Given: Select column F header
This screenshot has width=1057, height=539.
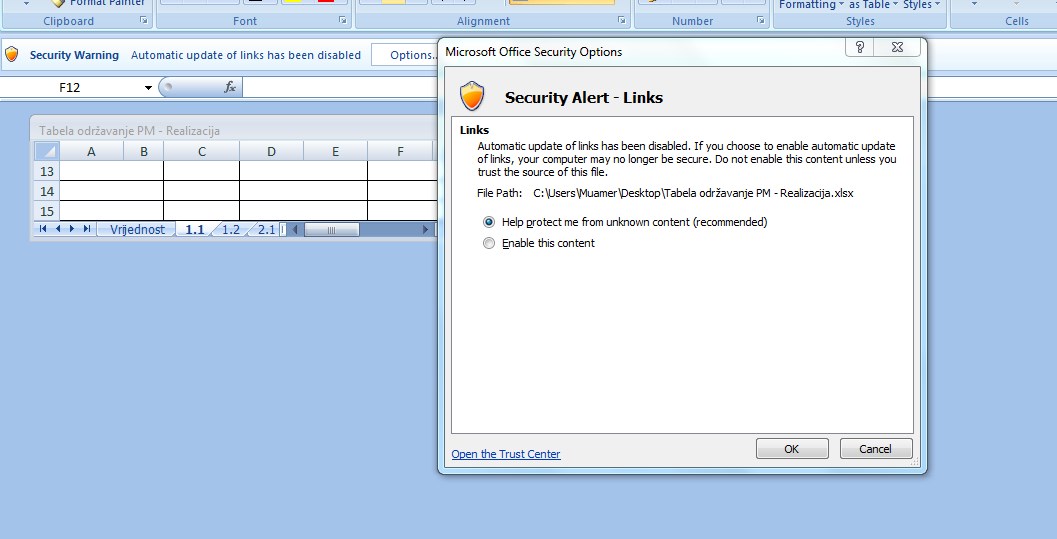Looking at the screenshot, I should (400, 152).
